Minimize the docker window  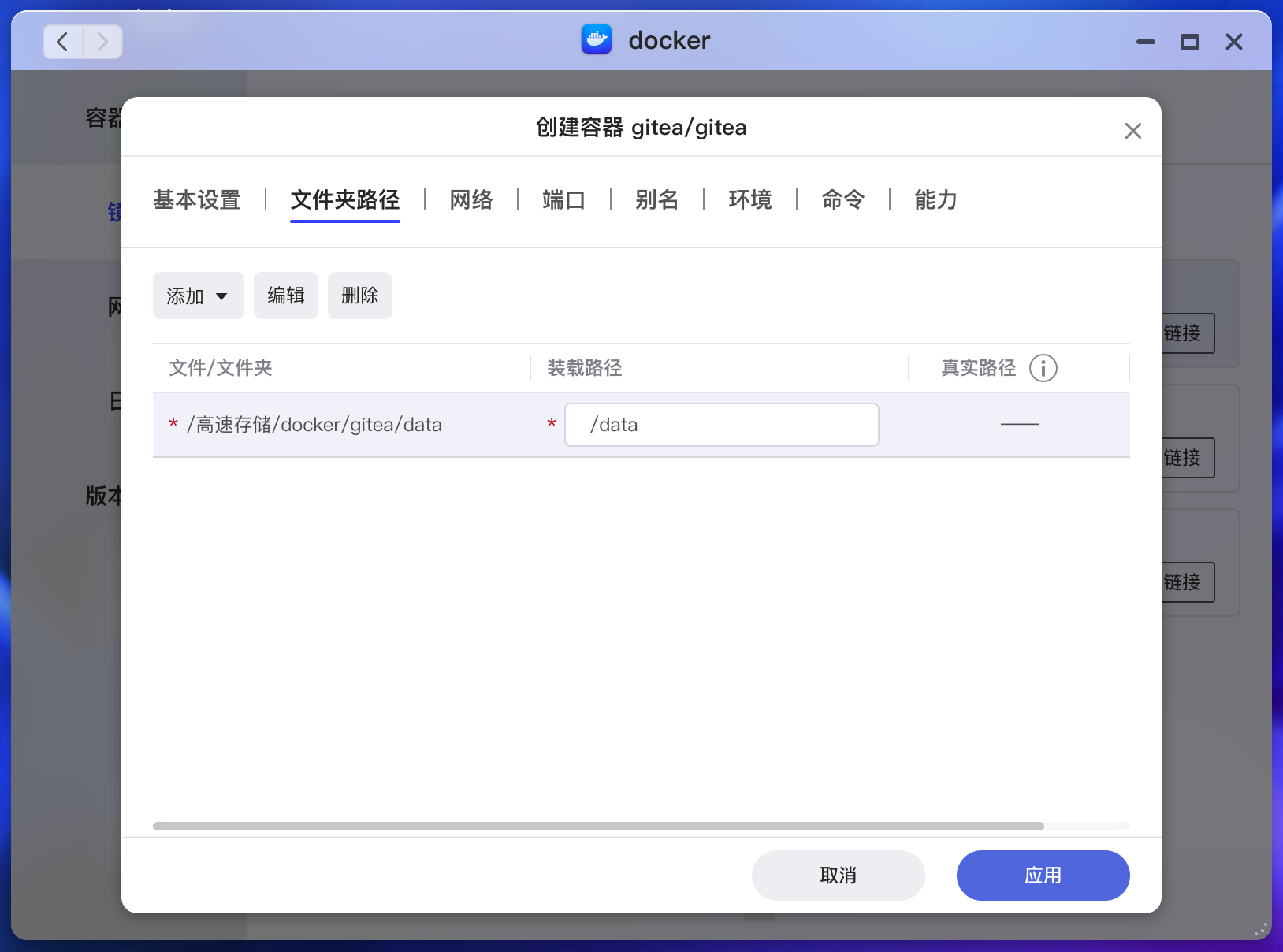tap(1146, 42)
